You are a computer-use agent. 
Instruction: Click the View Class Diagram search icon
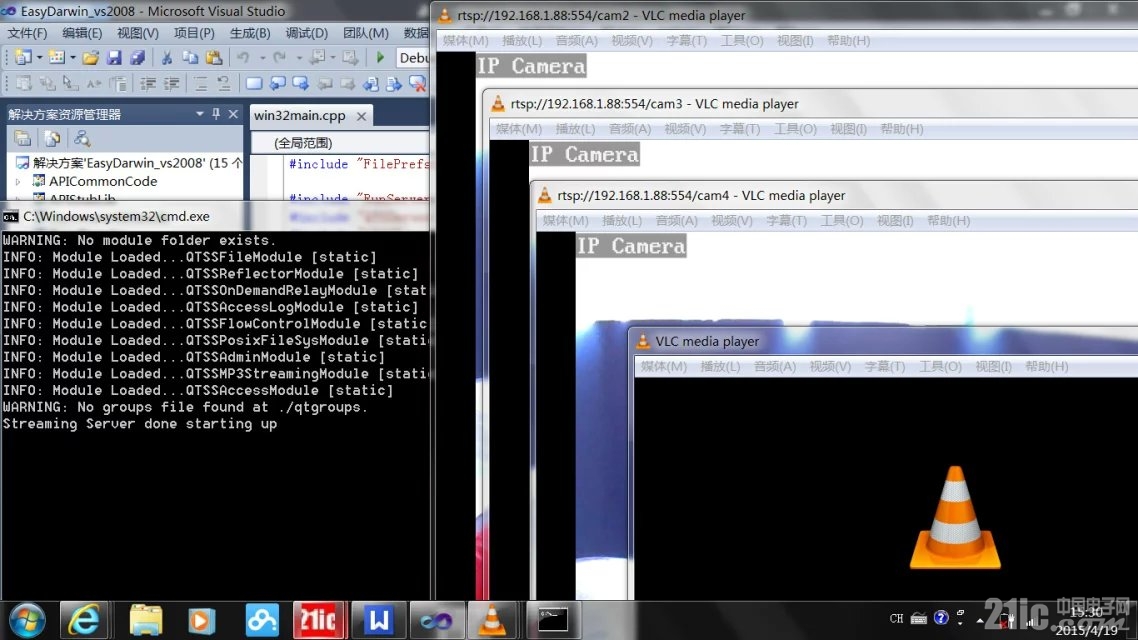[82, 138]
